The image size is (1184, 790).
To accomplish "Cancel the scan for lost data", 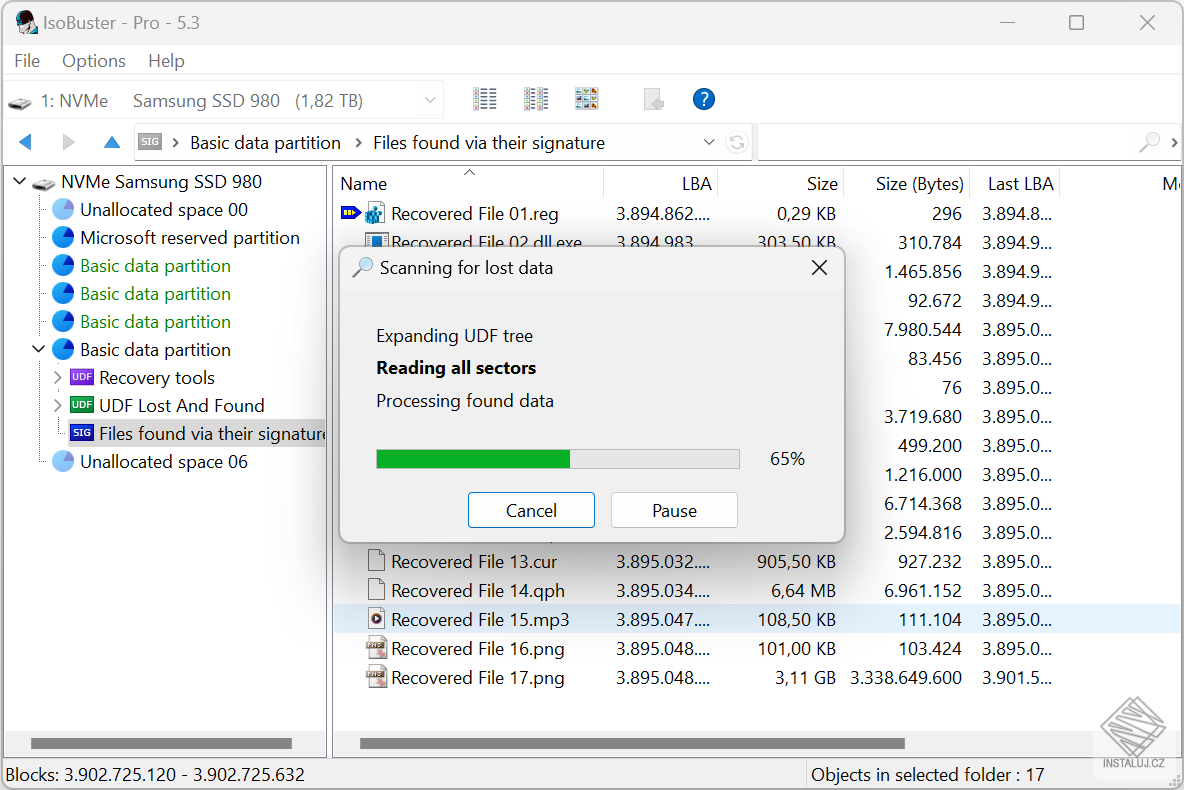I will [x=531, y=511].
